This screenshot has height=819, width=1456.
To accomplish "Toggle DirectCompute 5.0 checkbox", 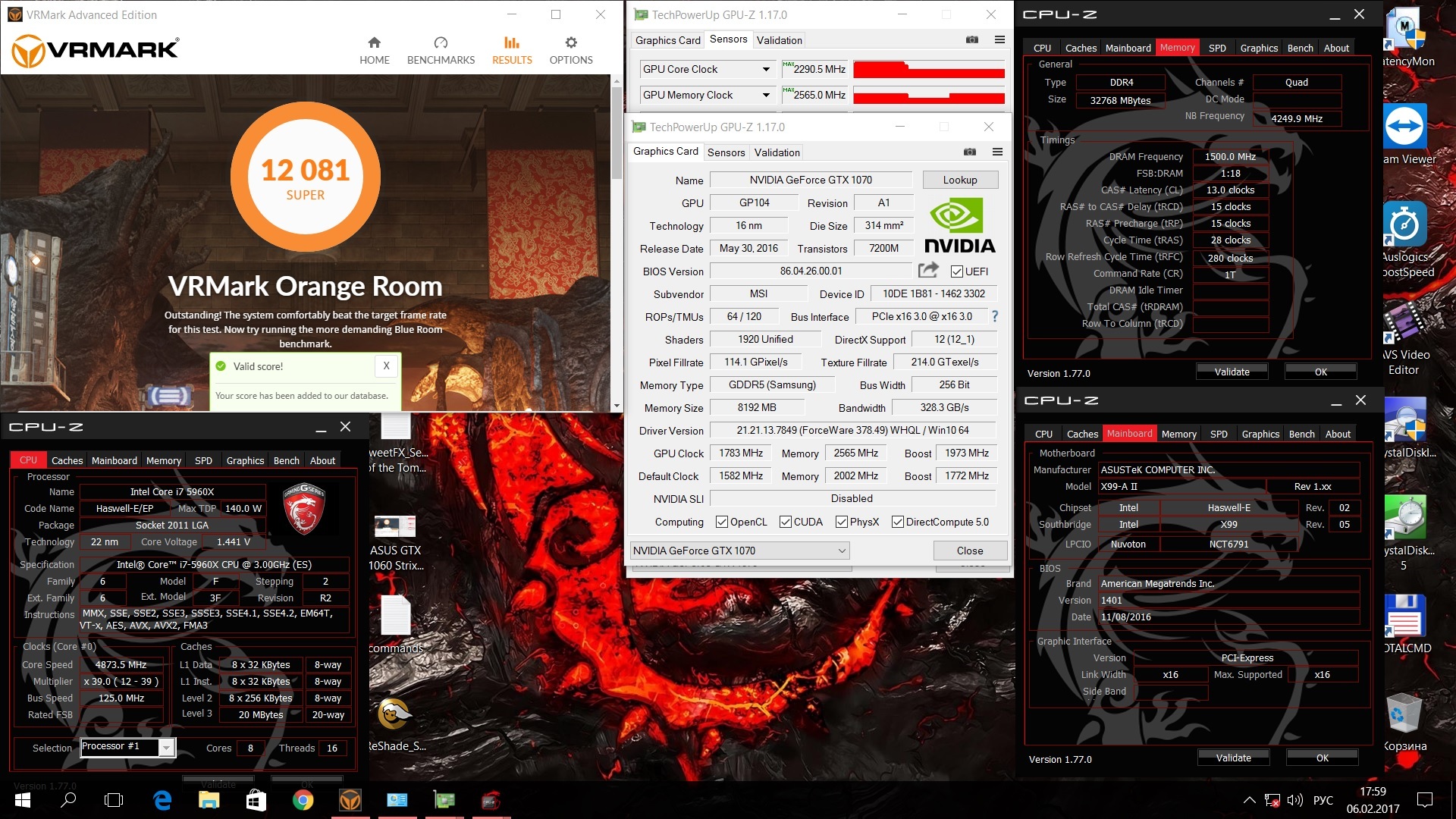I will 898,522.
